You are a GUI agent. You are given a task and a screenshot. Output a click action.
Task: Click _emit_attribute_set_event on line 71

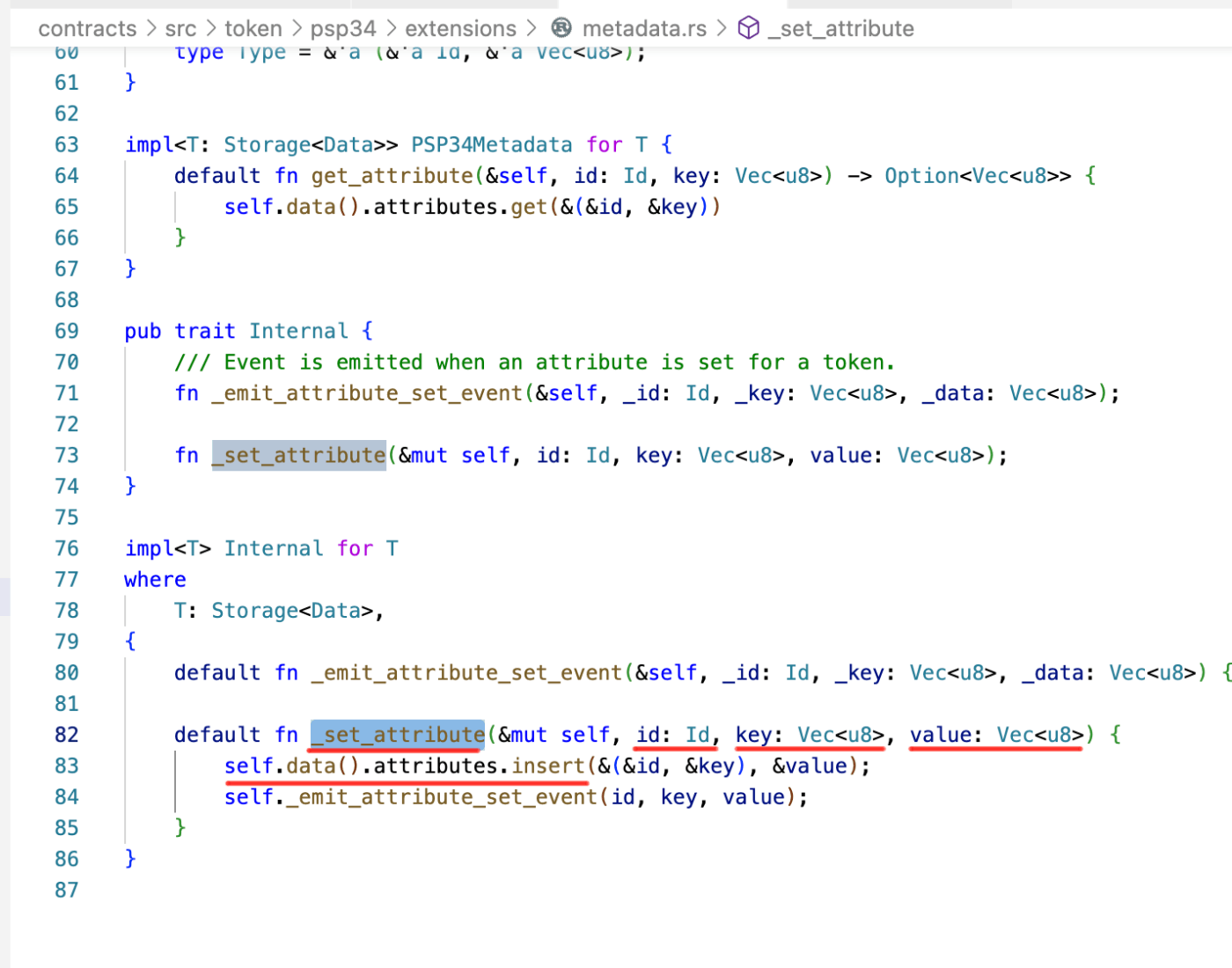tap(367, 393)
